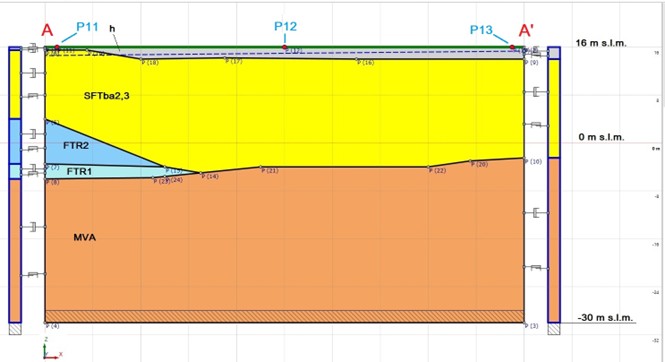Click the blue P13 label

tap(481, 30)
